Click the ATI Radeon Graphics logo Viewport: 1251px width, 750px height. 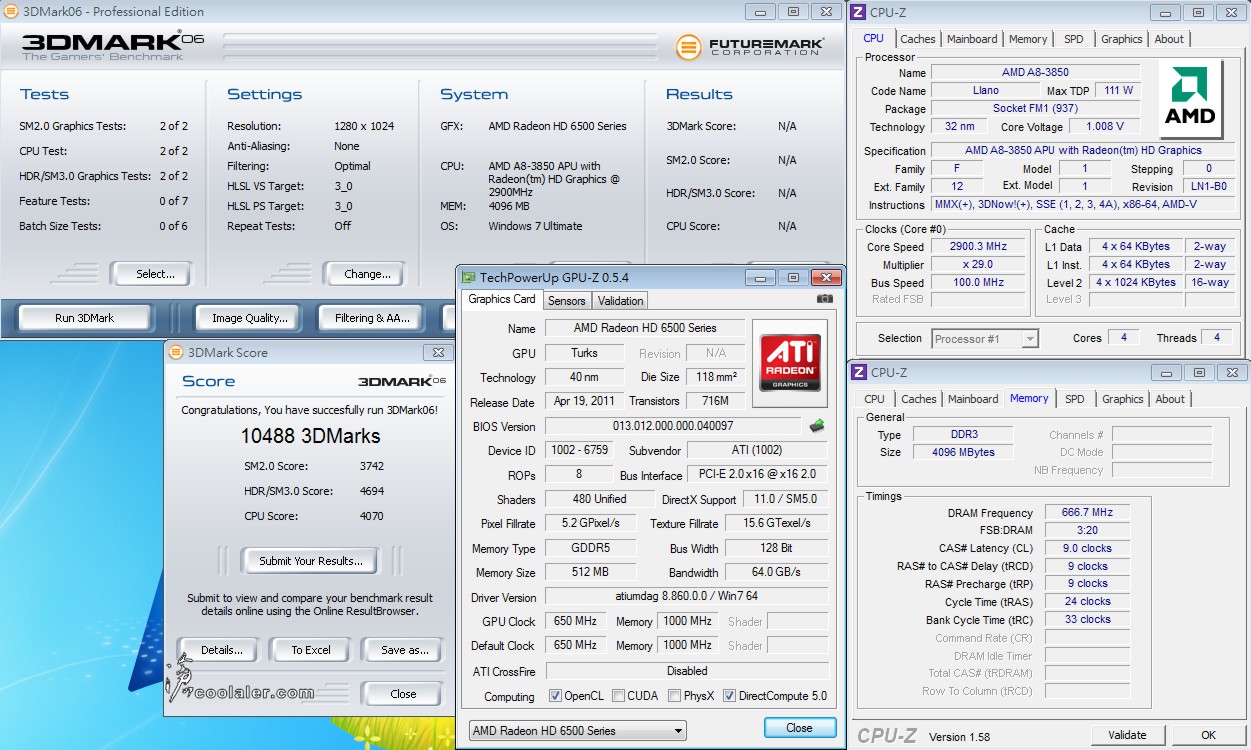[790, 363]
